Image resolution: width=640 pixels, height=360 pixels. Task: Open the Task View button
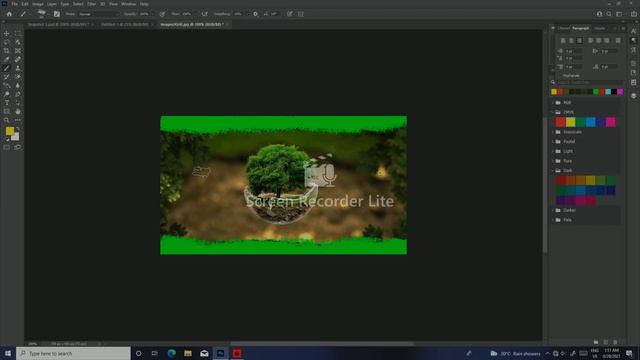155,353
